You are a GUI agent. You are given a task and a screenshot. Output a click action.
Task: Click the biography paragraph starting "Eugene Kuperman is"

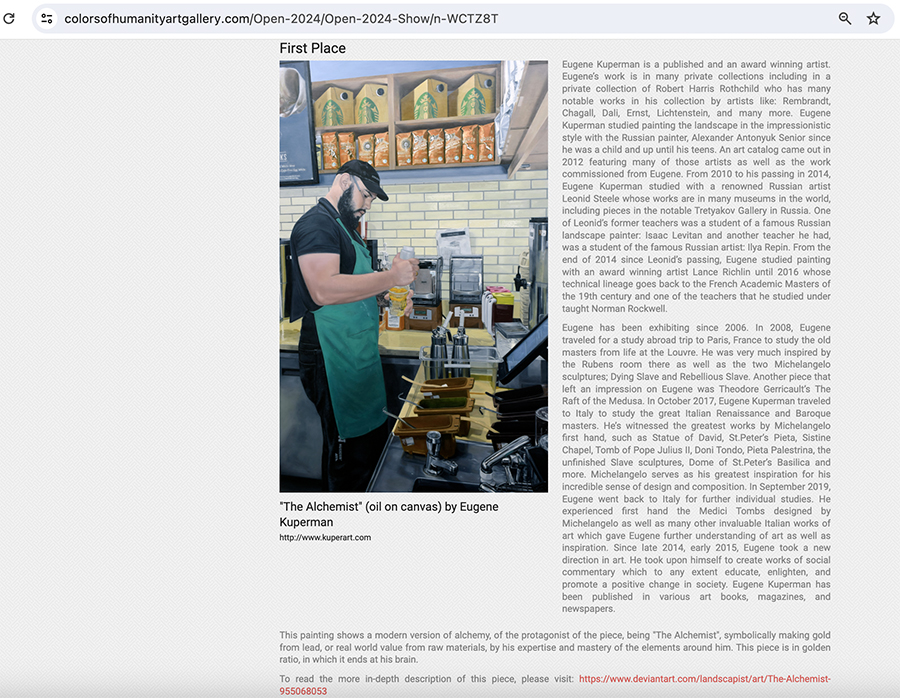pyautogui.click(x=696, y=187)
